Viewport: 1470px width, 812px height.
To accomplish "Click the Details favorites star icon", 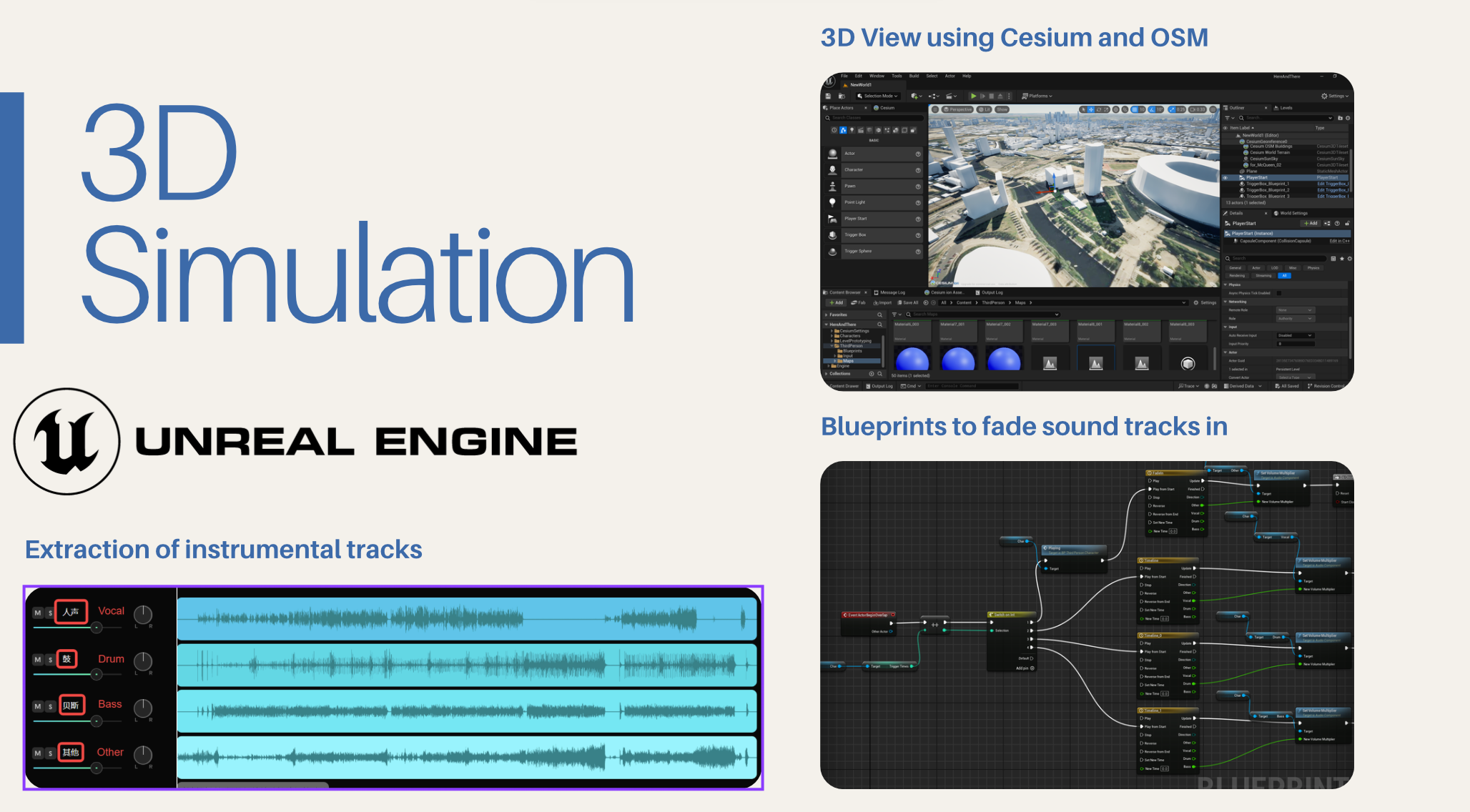I will [1342, 258].
